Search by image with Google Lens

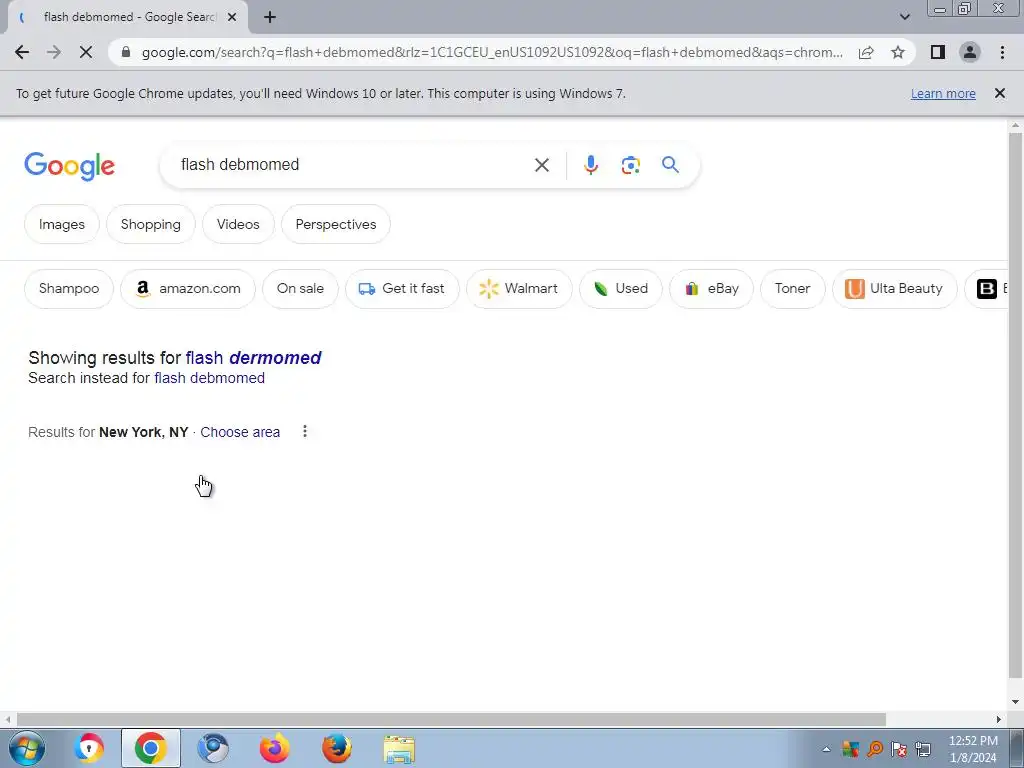pyautogui.click(x=630, y=165)
